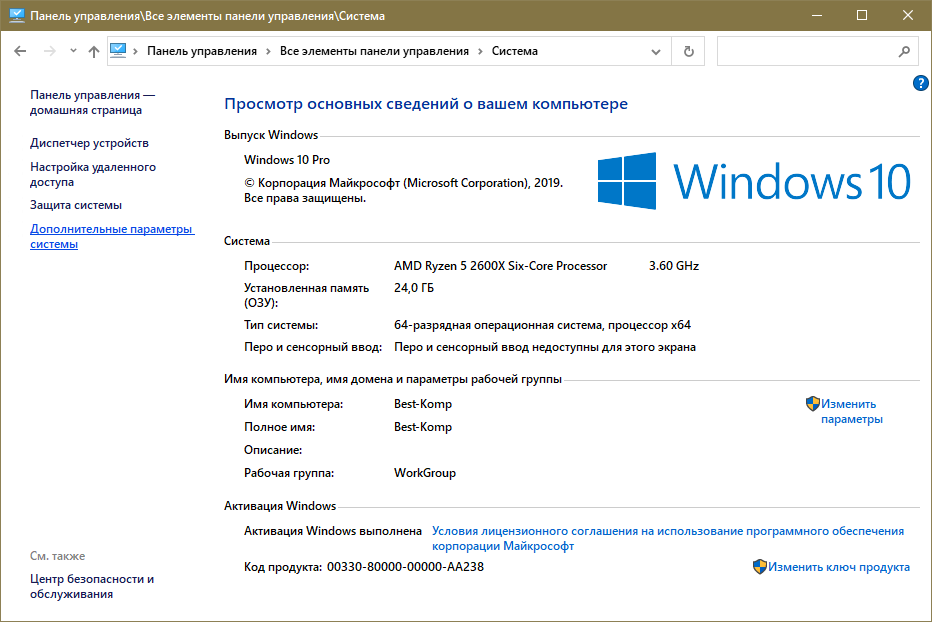Click the shield icon beside Изменить ключ продукта
Viewport: 932px width, 622px height.
[x=760, y=567]
